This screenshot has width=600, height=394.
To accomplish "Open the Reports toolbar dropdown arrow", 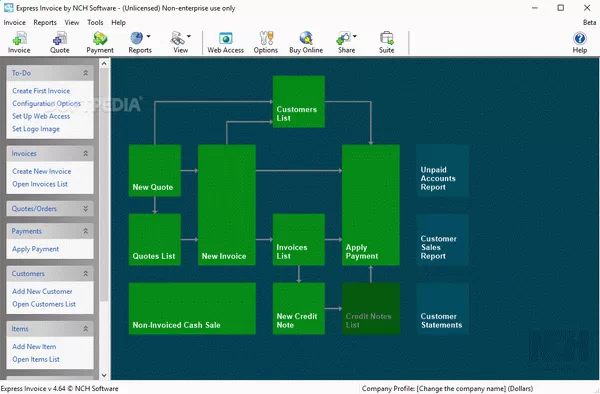I will (148, 37).
